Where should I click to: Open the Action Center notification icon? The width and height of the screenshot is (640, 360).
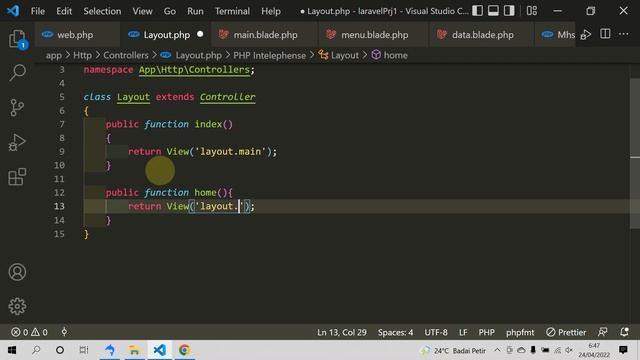tap(623, 350)
